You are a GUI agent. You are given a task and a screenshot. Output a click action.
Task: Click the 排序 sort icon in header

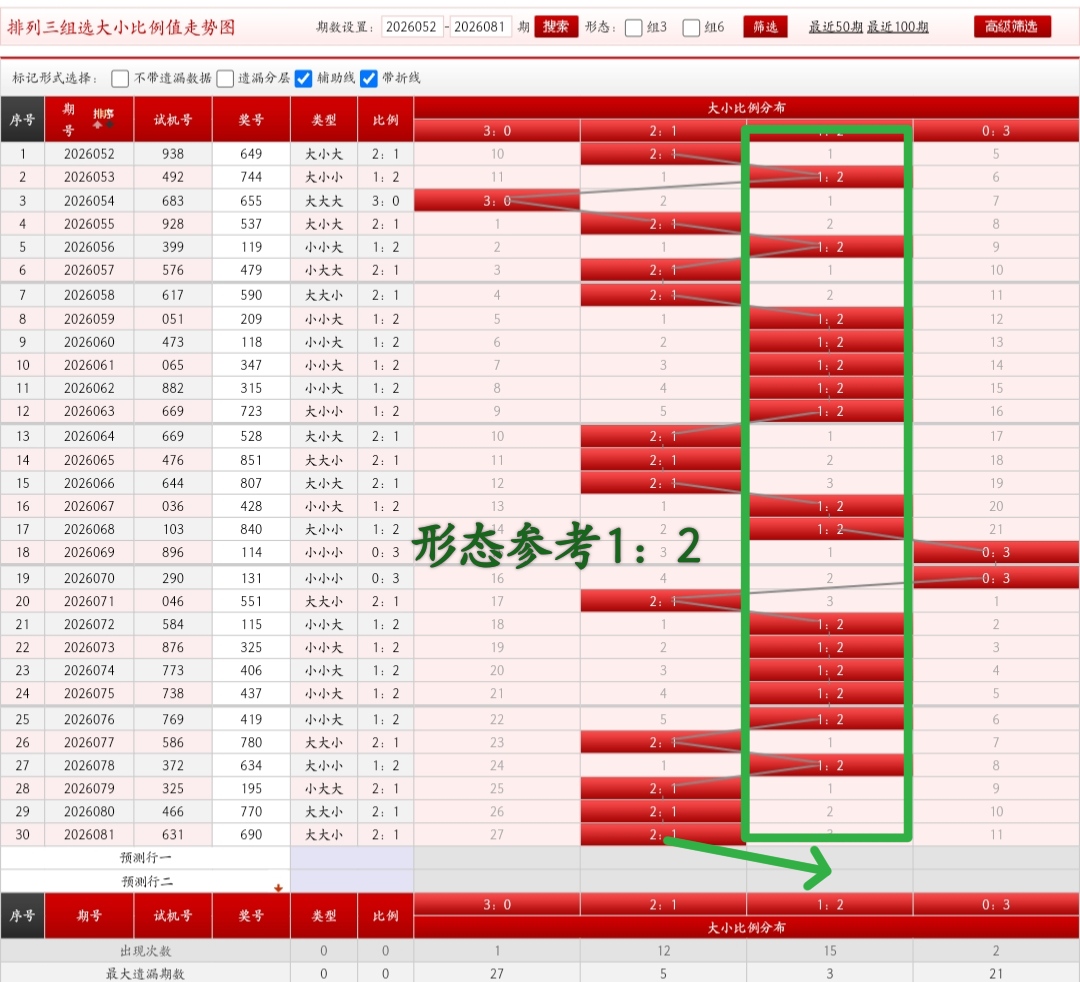(x=103, y=118)
